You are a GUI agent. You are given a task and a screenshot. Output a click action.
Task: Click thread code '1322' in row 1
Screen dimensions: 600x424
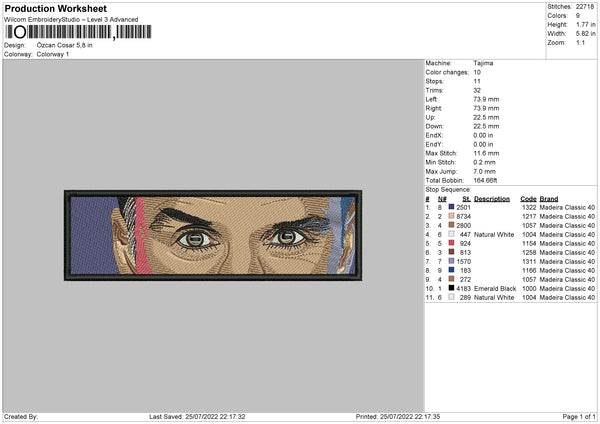click(529, 207)
